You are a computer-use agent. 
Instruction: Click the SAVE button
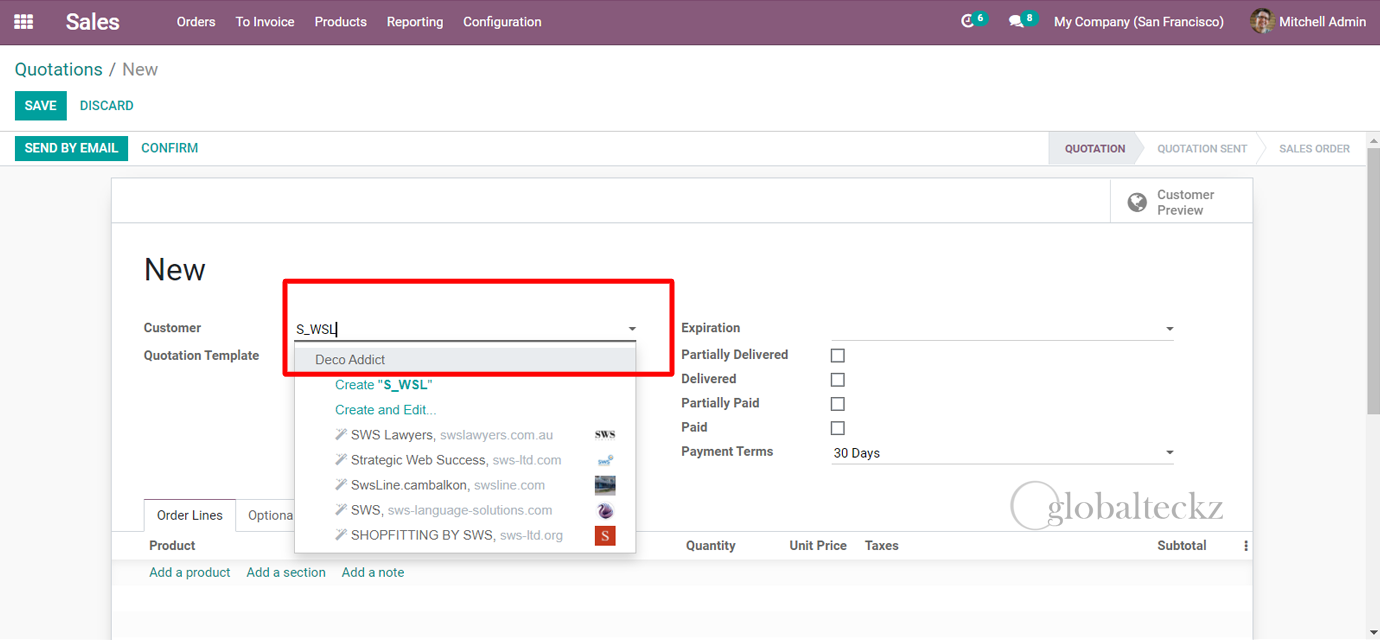(x=41, y=105)
